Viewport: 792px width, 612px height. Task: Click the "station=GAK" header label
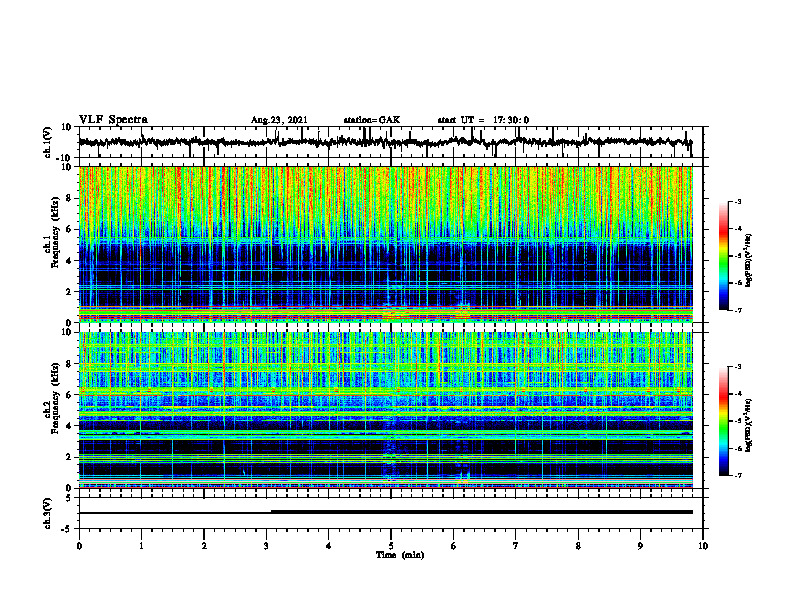372,120
